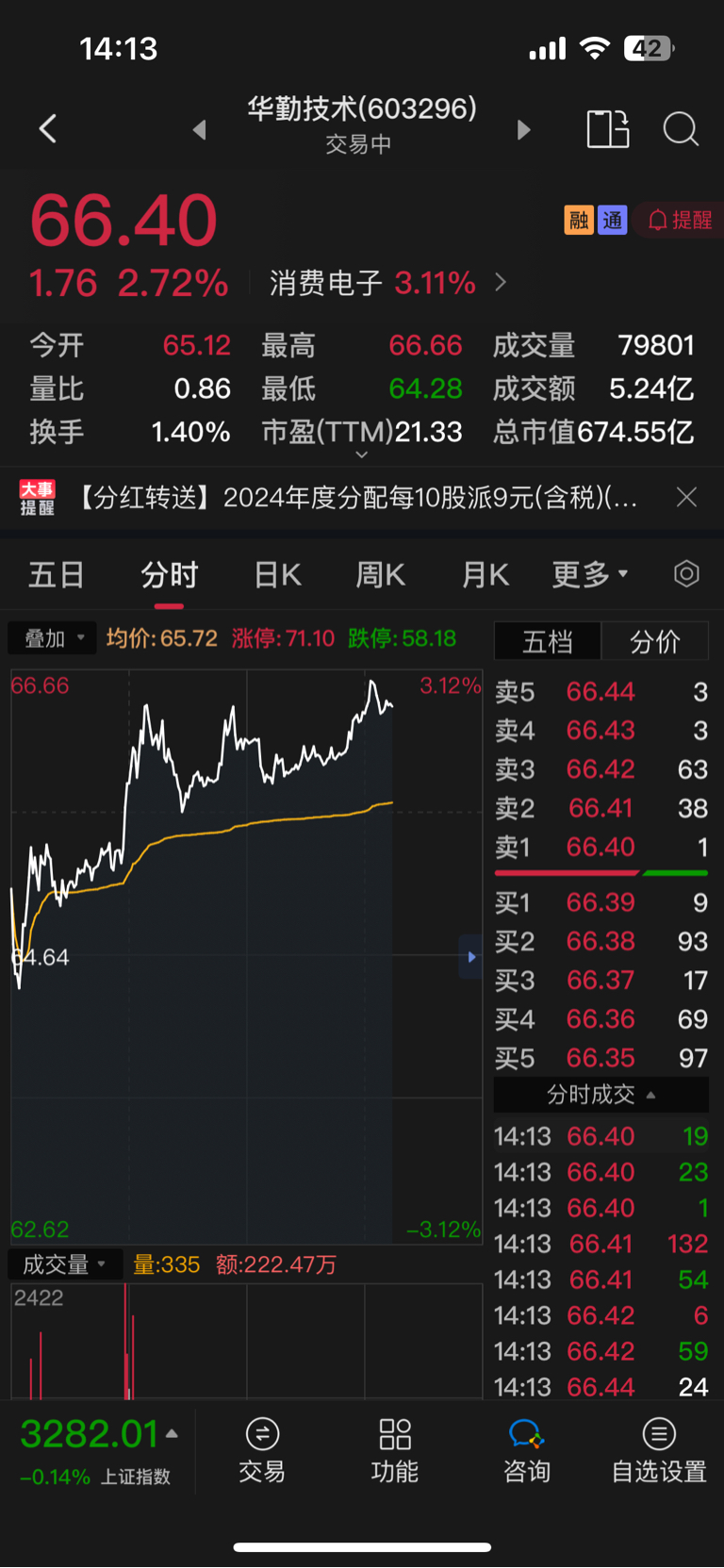
Task: Tap the tick trade with volume 132
Action: coord(601,1244)
